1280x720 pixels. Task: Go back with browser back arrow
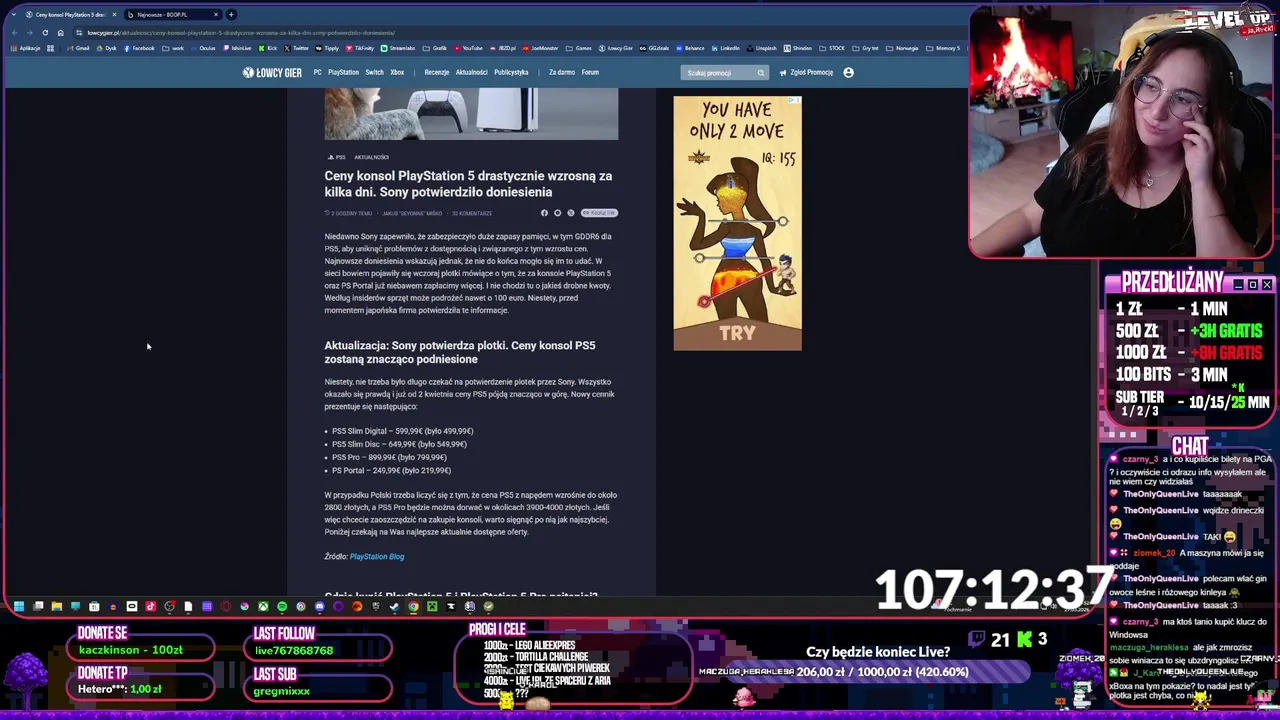pos(15,32)
